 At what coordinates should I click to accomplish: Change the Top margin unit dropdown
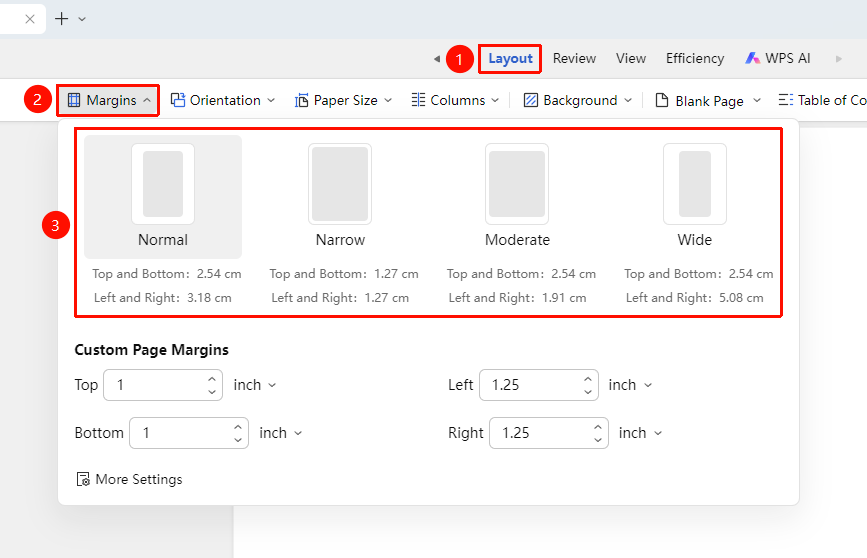pos(254,385)
